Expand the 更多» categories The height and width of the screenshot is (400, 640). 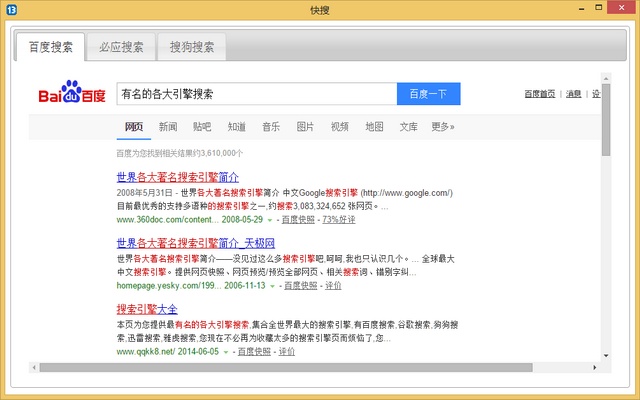(443, 127)
